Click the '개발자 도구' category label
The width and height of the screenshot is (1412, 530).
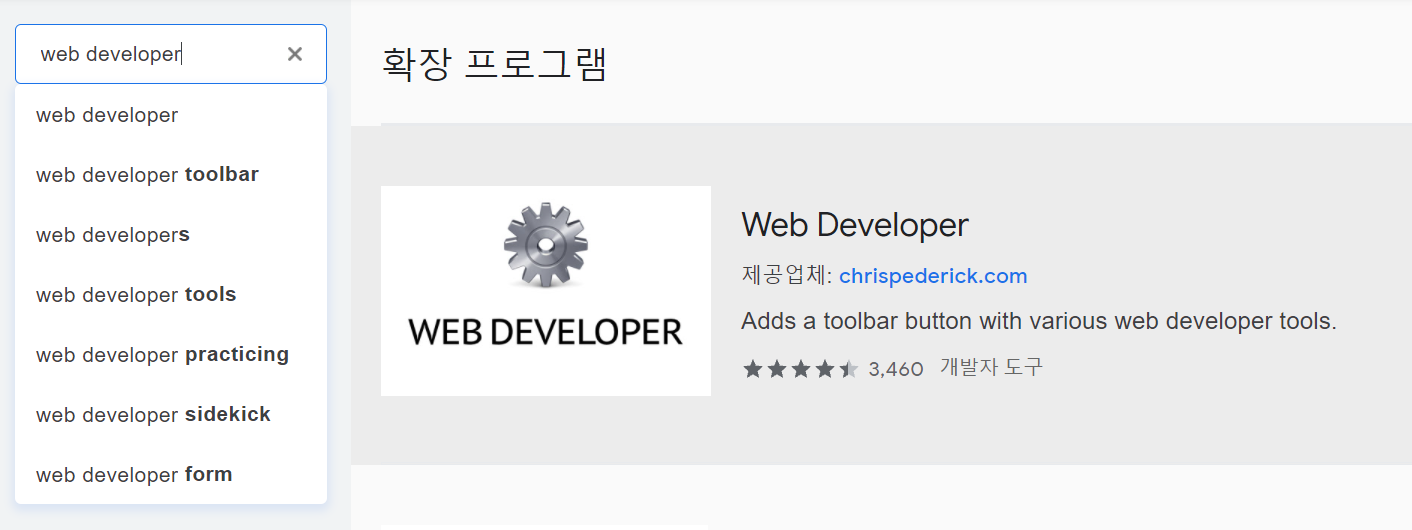pyautogui.click(x=991, y=367)
